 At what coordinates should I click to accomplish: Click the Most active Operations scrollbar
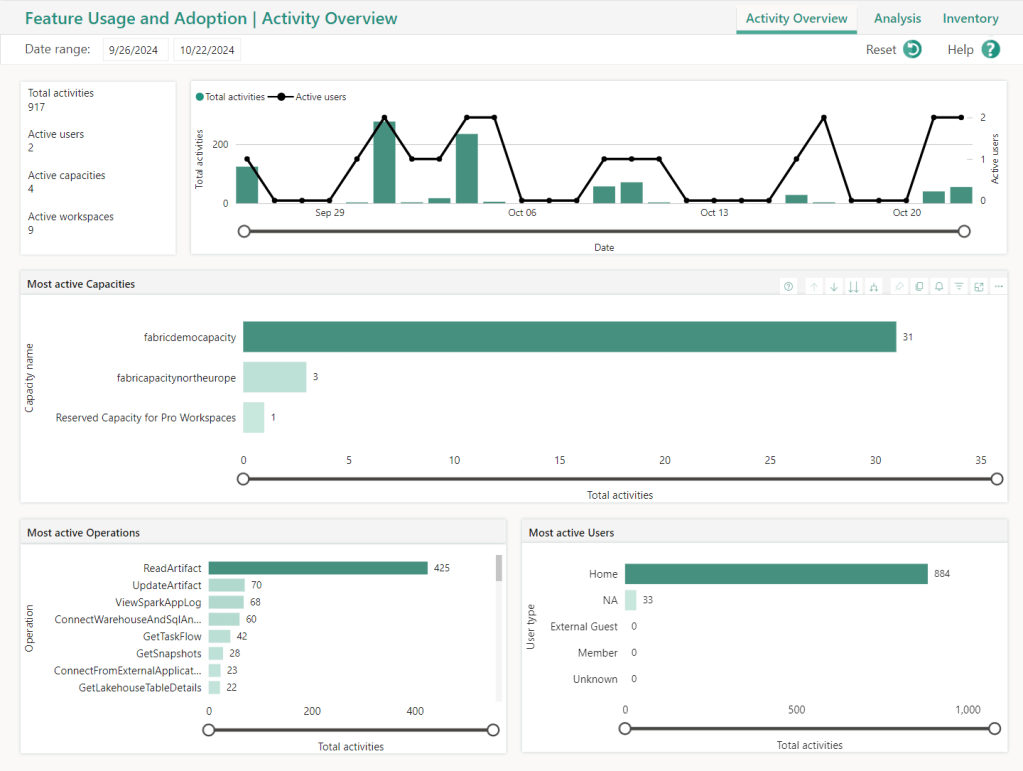click(x=498, y=570)
